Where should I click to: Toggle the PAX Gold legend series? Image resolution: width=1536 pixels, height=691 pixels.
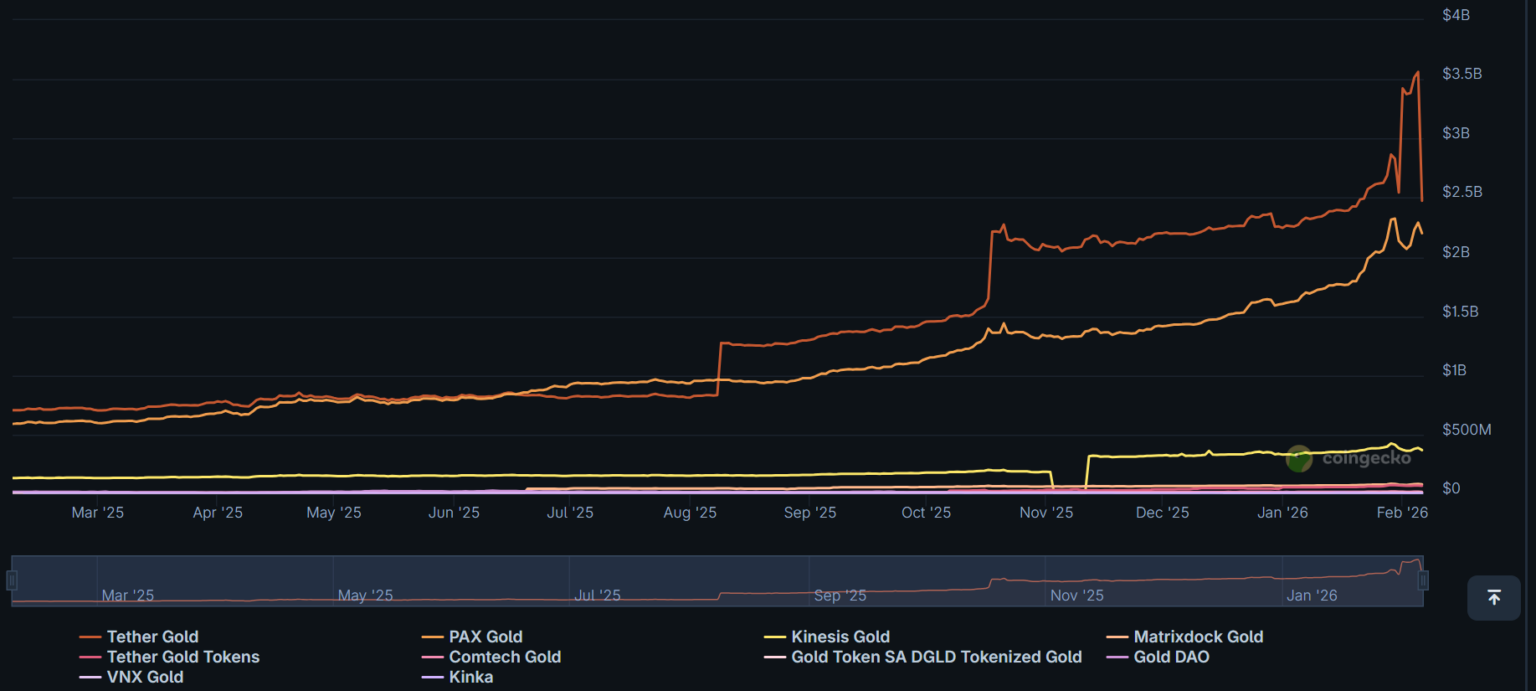coord(472,637)
